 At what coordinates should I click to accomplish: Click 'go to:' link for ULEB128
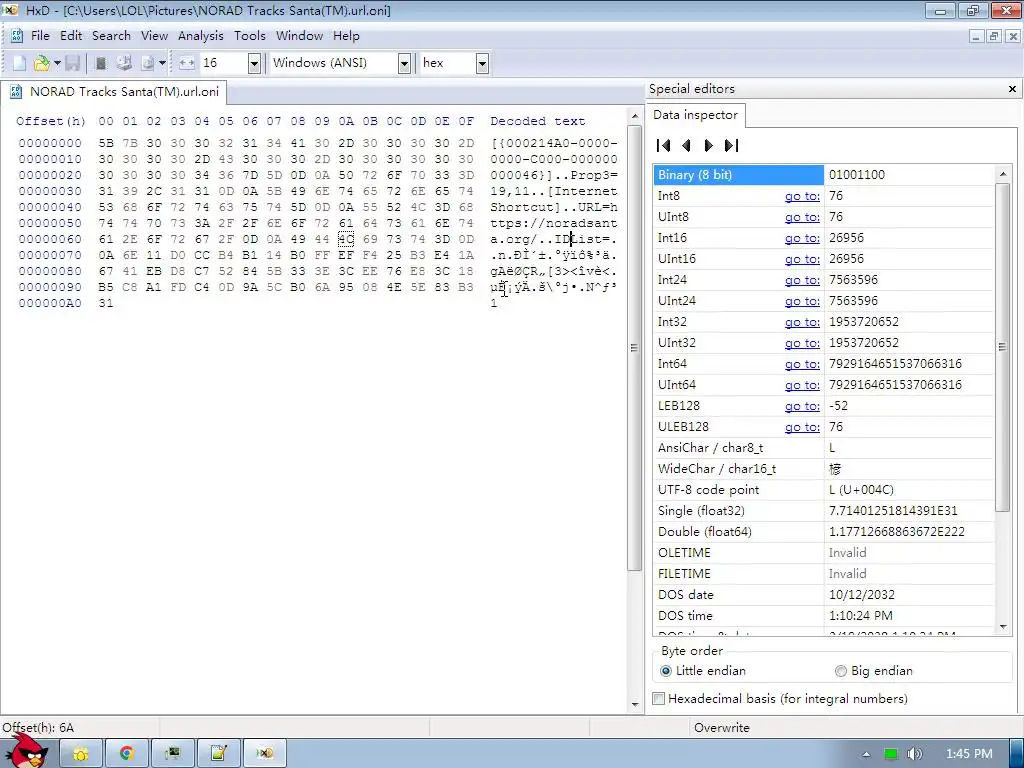[x=802, y=427]
